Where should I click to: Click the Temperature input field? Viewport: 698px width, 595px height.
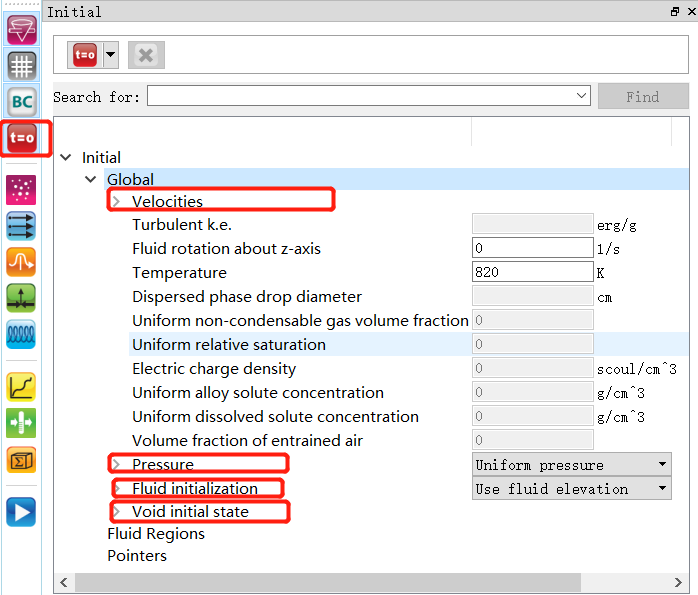tap(532, 273)
